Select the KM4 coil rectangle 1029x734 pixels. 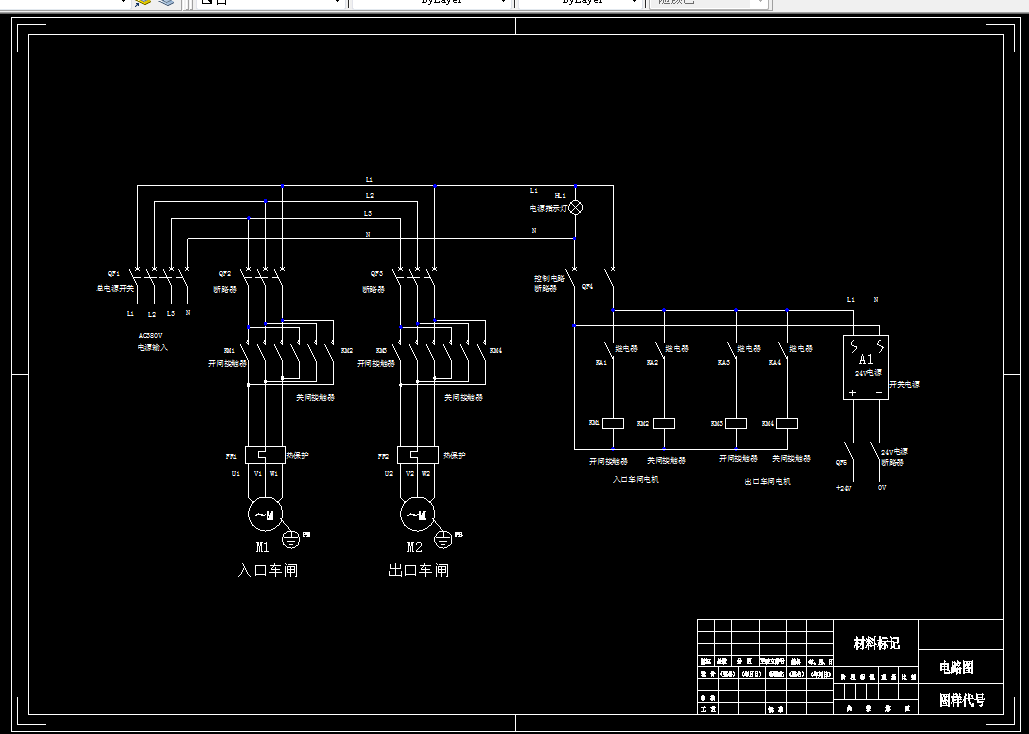pyautogui.click(x=787, y=423)
